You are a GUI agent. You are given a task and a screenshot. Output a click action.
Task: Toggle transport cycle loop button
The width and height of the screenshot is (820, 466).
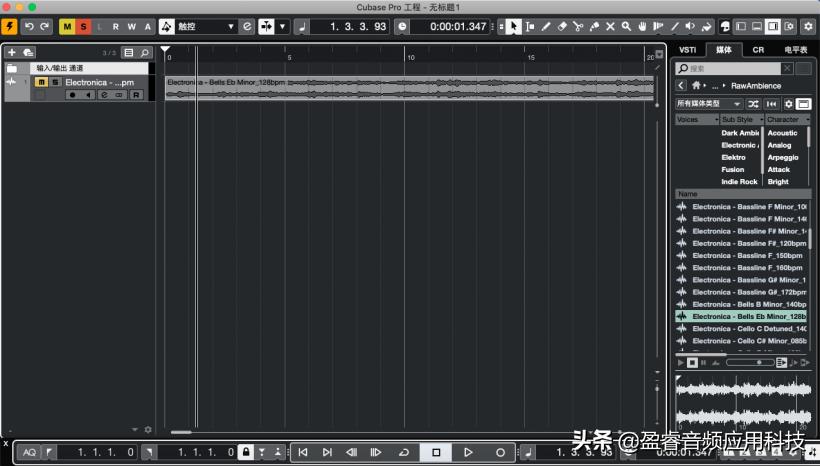pos(404,452)
